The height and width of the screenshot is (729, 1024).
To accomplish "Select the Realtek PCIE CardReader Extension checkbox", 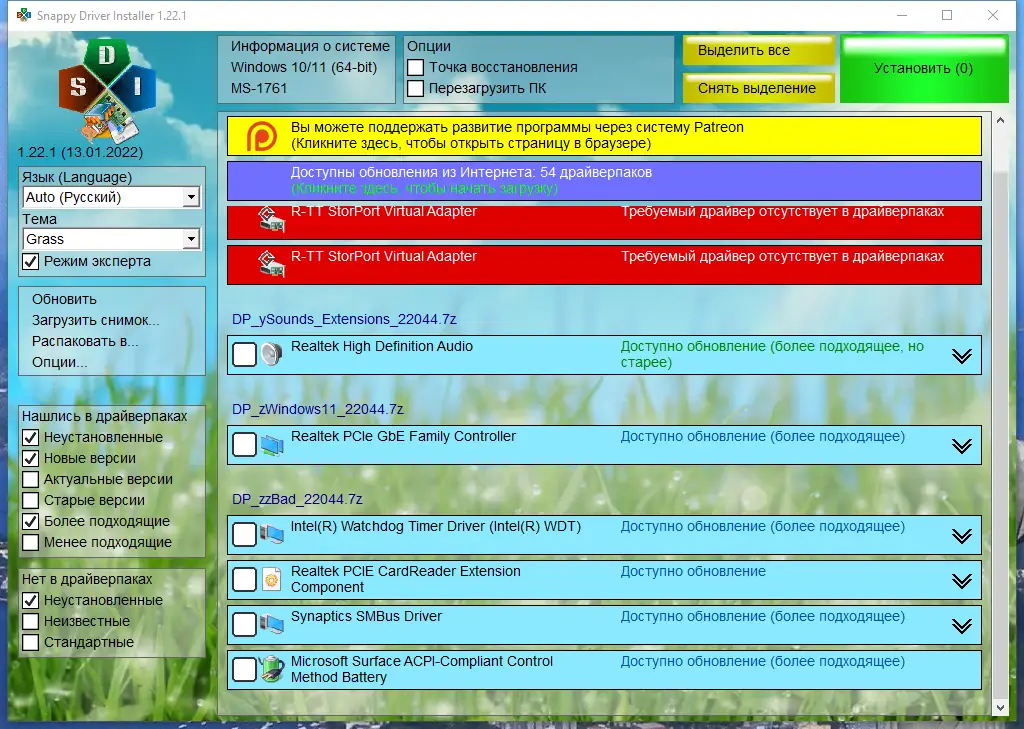I will click(x=244, y=579).
